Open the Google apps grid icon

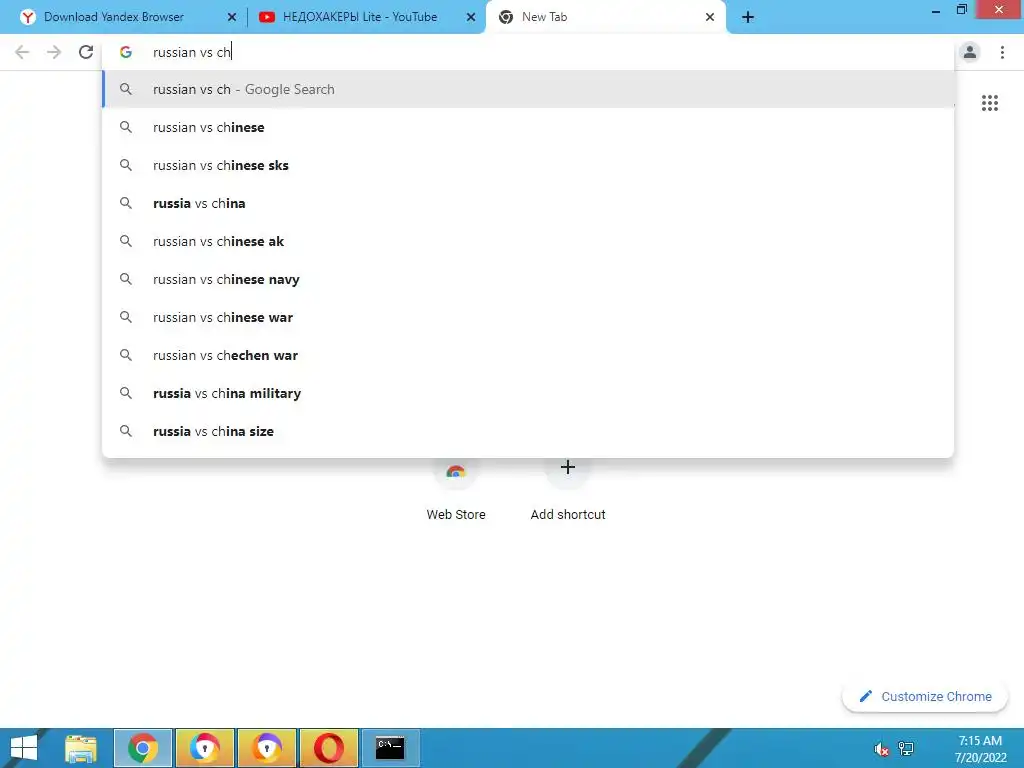click(x=990, y=103)
